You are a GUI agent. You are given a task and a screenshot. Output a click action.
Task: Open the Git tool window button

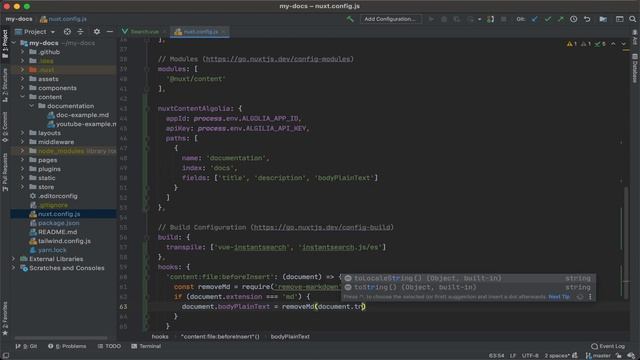coord(26,346)
